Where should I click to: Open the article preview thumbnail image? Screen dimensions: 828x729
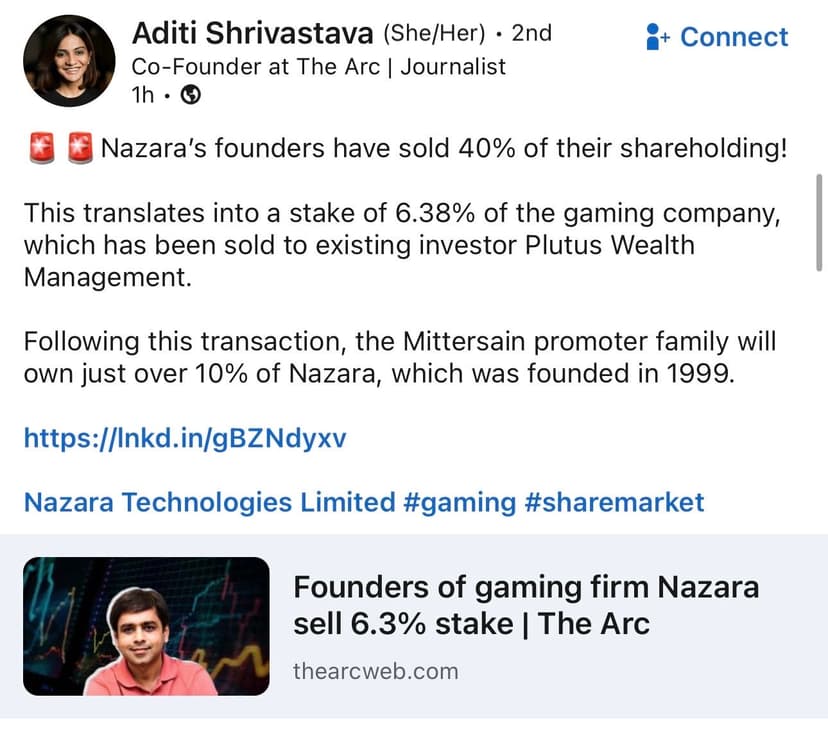click(x=146, y=626)
